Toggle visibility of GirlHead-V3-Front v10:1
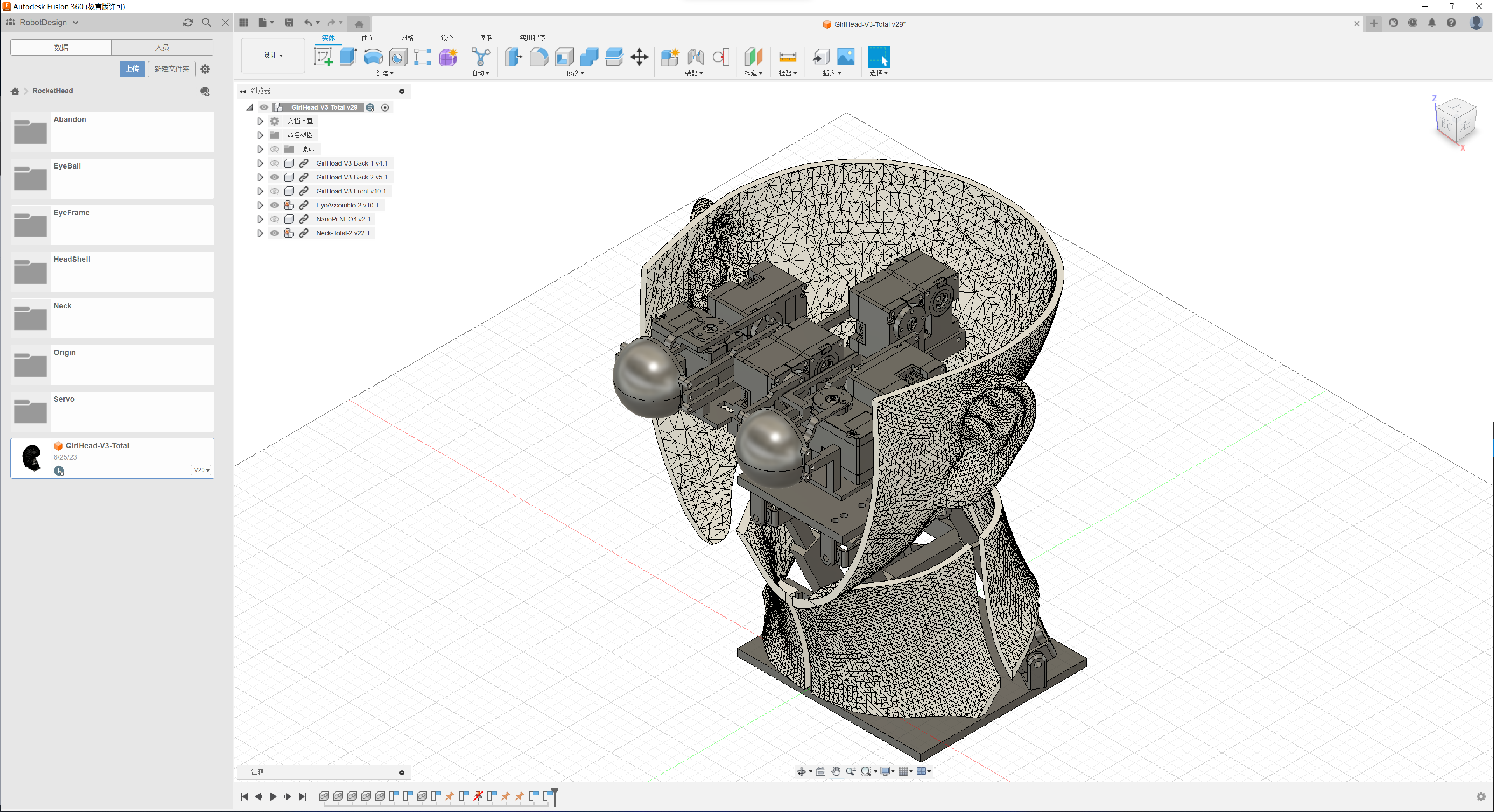1494x812 pixels. tap(274, 191)
